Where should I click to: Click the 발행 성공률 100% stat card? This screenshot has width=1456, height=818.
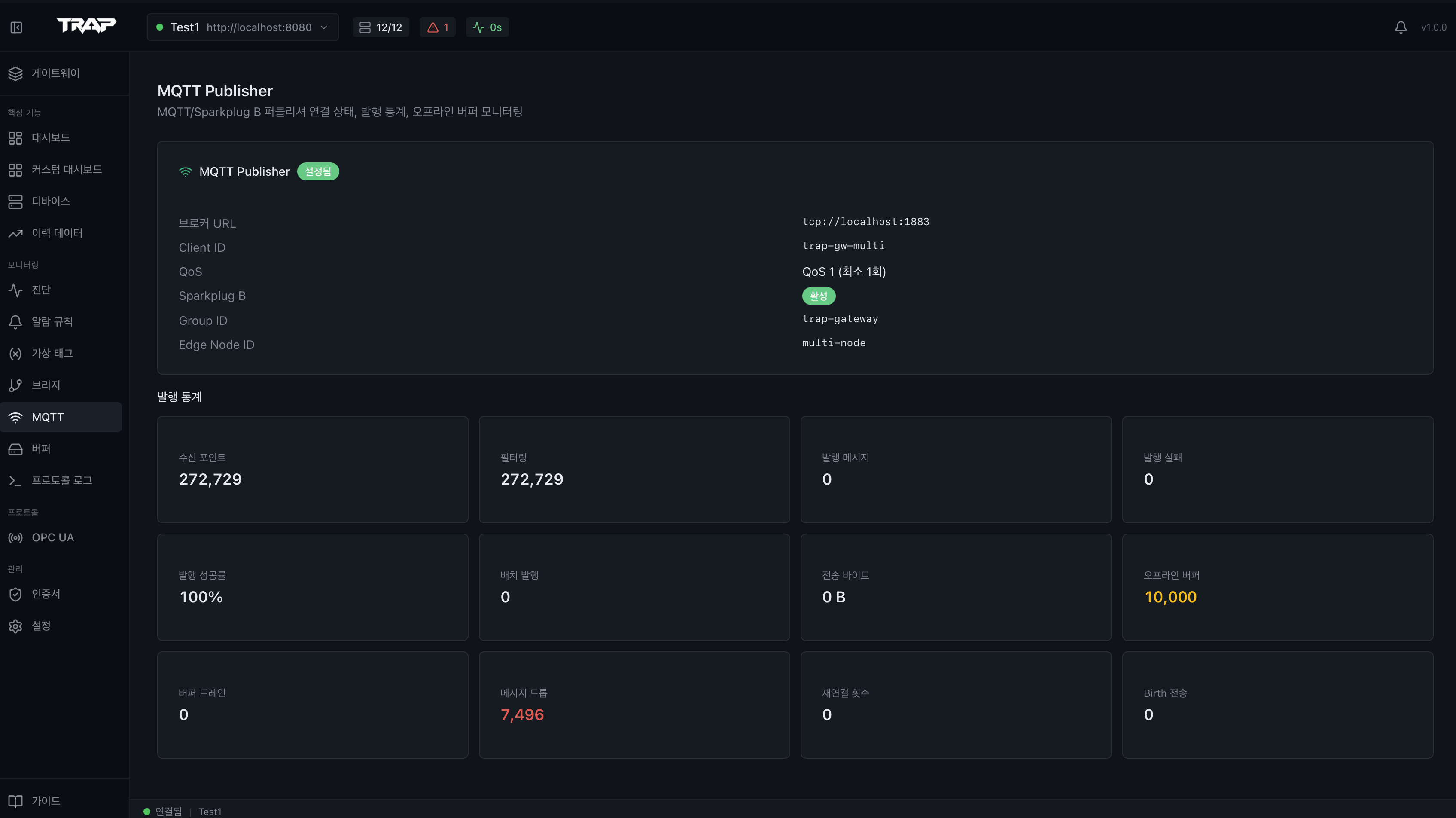coord(313,587)
